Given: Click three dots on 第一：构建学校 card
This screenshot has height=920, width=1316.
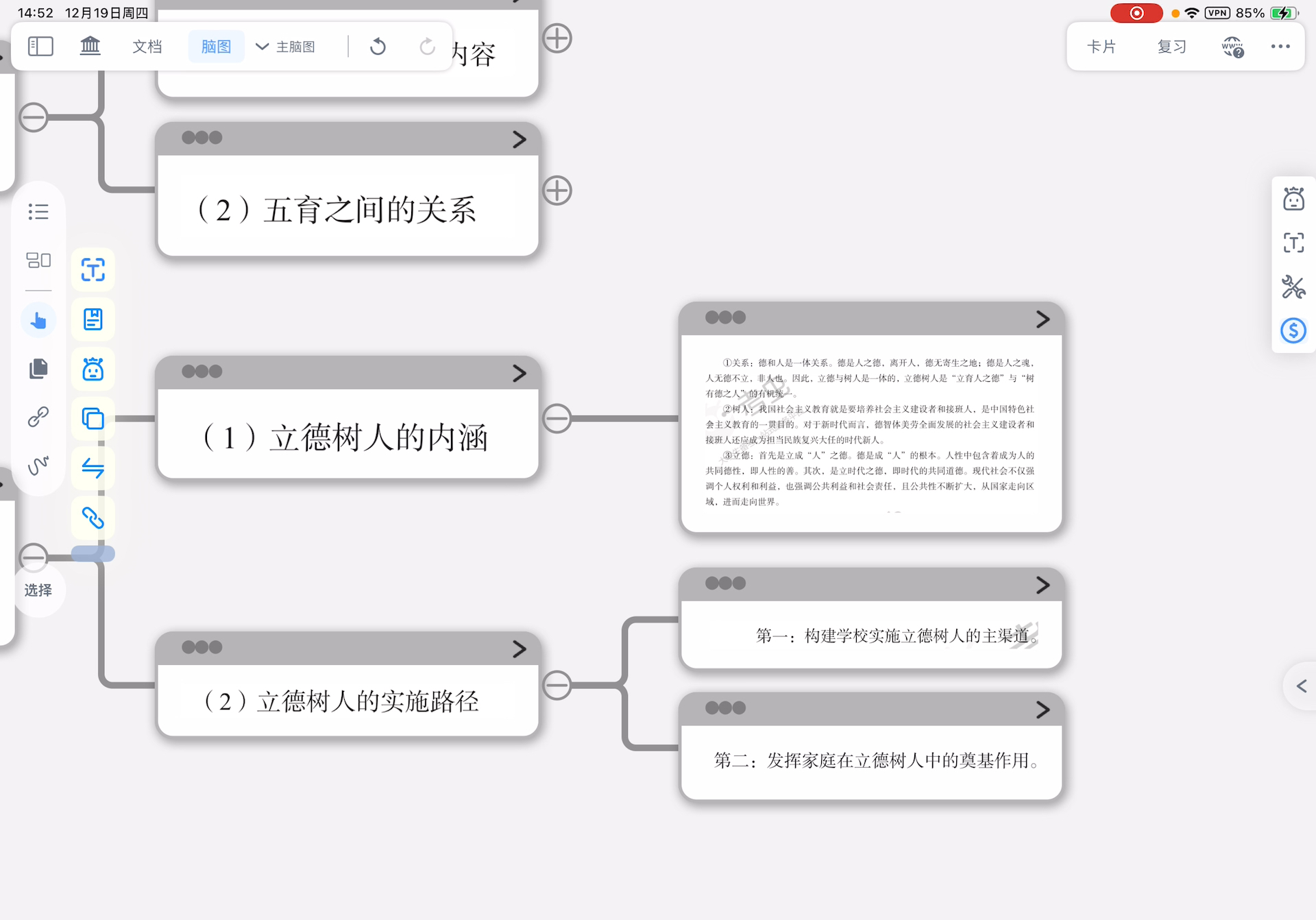Looking at the screenshot, I should 725,583.
